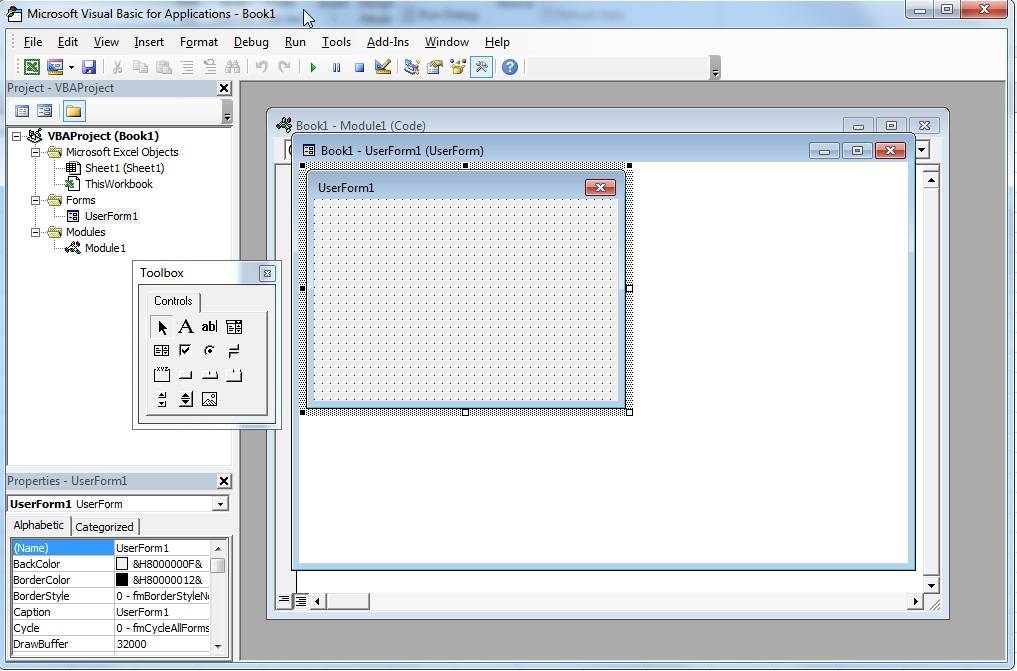
Task: Click the Undo arrow icon
Action: point(261,67)
